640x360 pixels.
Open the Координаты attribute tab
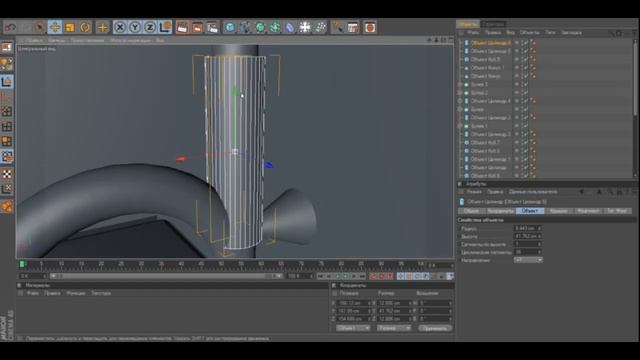500,211
